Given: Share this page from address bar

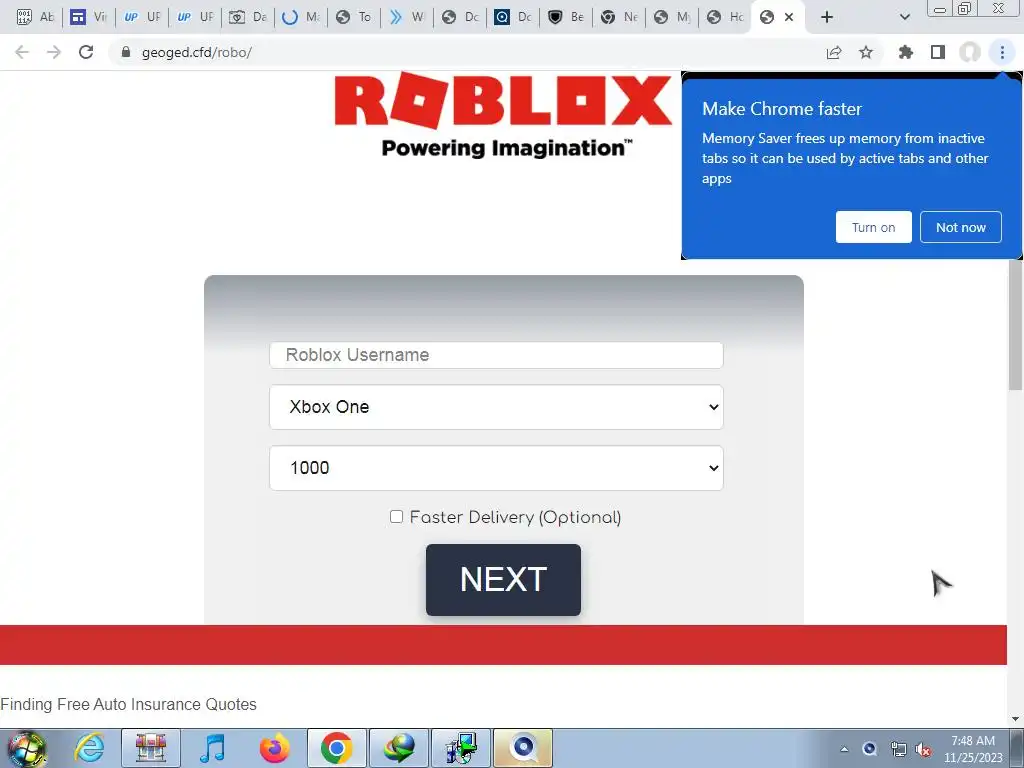Looking at the screenshot, I should pyautogui.click(x=834, y=52).
